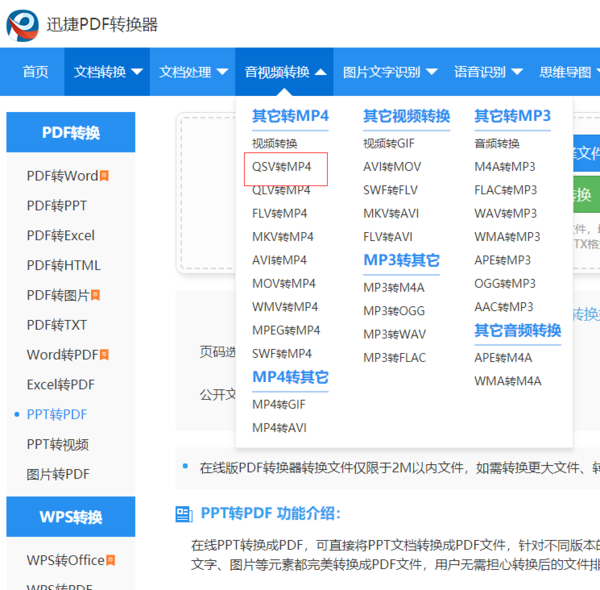Select the active PPT转PDF sidebar item
Image resolution: width=600 pixels, height=590 pixels.
point(57,414)
